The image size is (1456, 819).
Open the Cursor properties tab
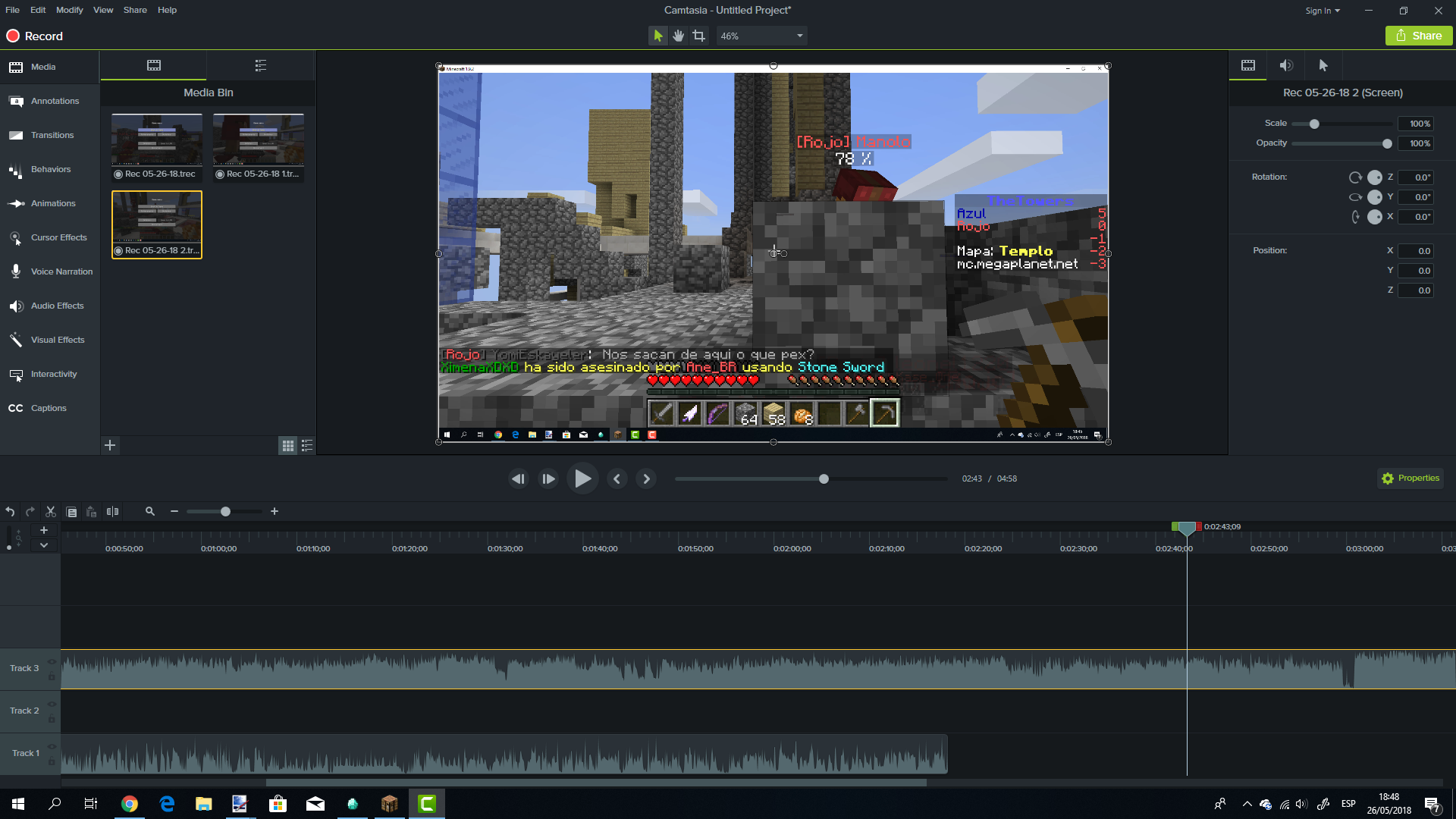click(x=1323, y=65)
